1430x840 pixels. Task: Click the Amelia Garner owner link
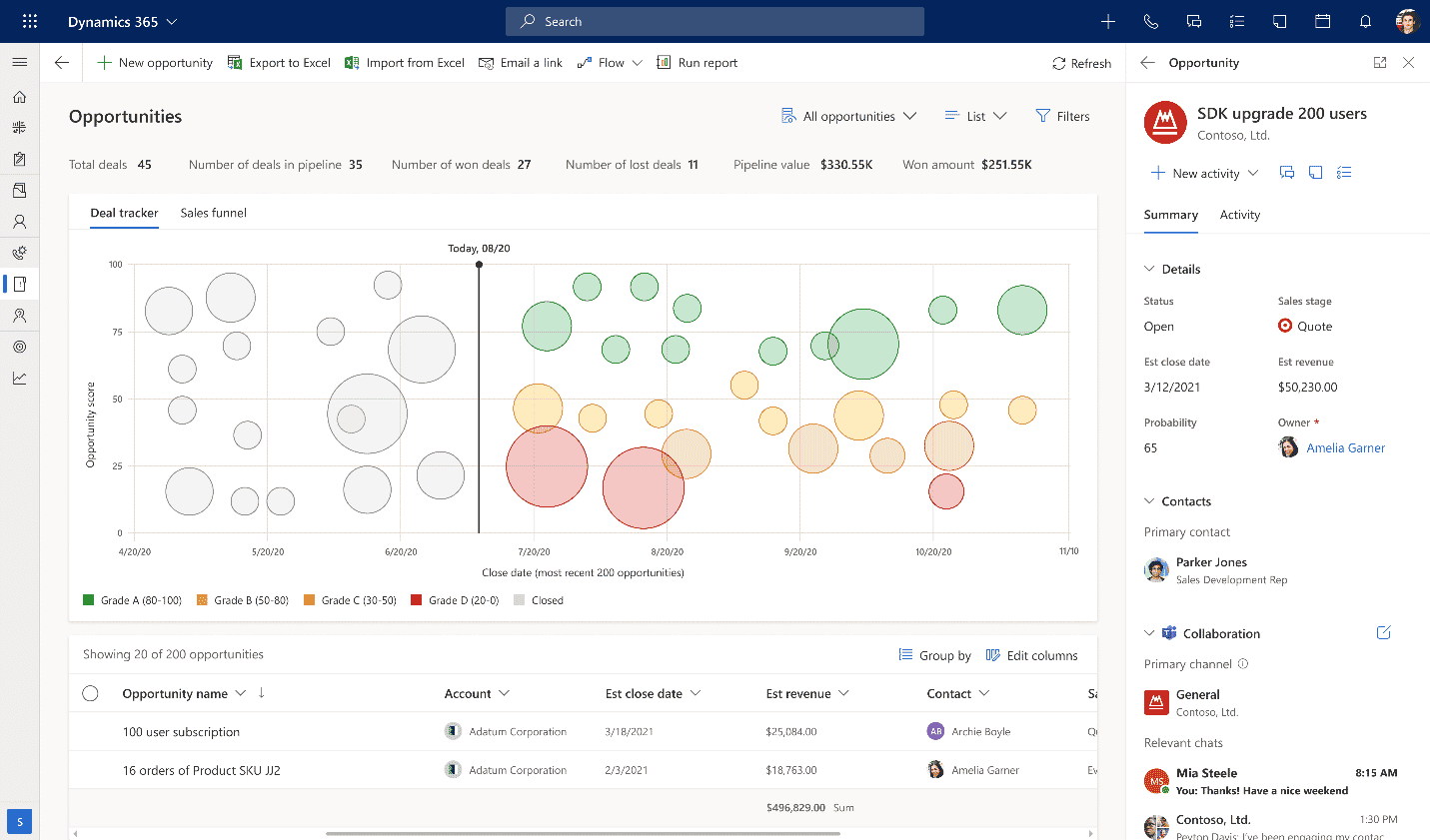coord(1345,447)
